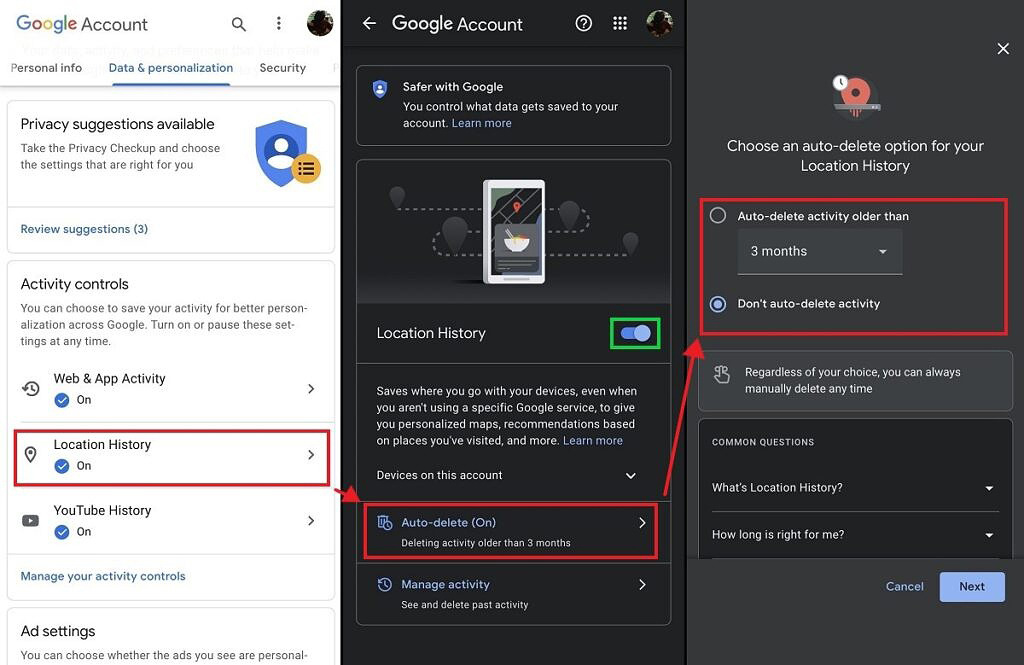Switch to Security tab
Viewport: 1024px width, 665px height.
[282, 68]
